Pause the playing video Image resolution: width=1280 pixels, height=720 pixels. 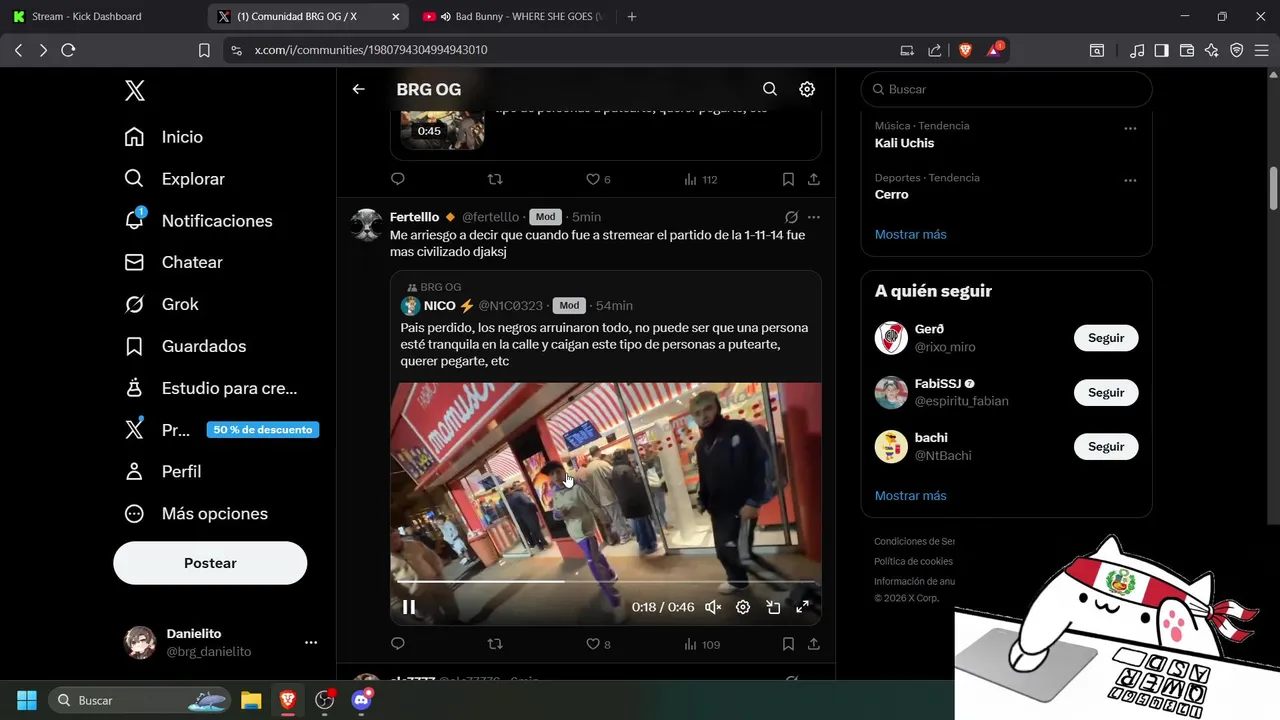coord(409,607)
